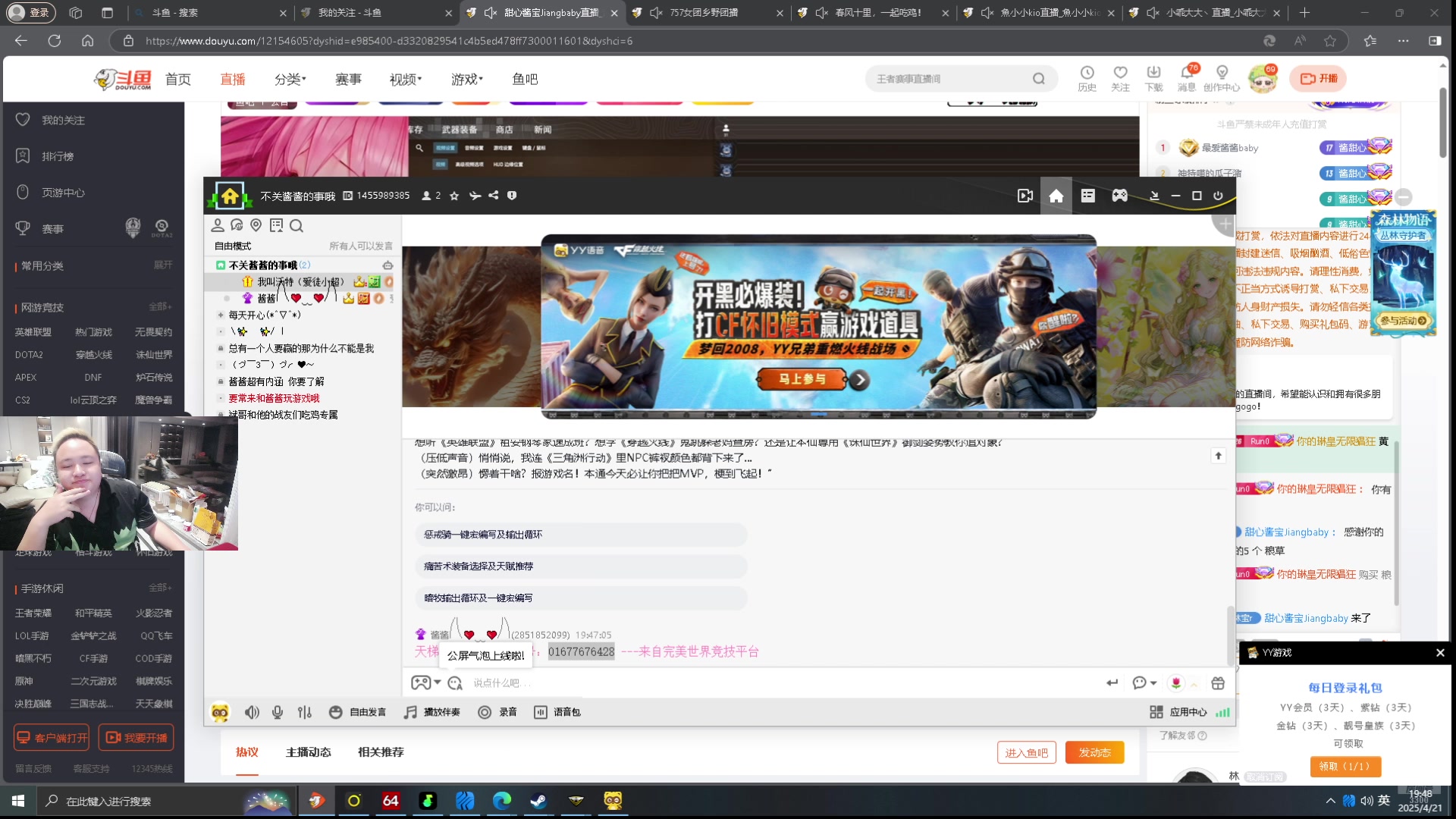Click the YY chat input field 说点什么吧

[x=781, y=683]
